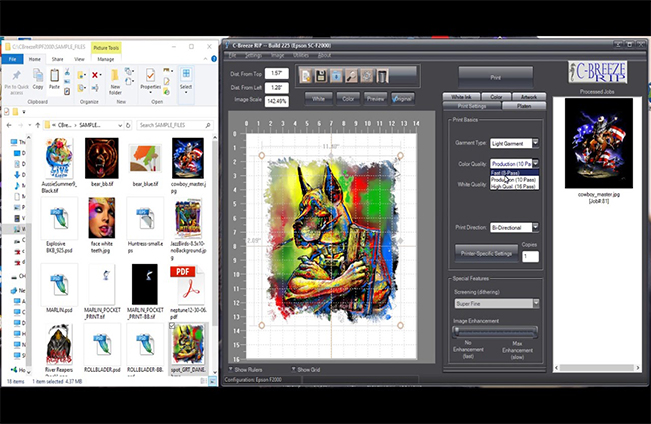Click the Move to icon in Organize group
Image resolution: width=651 pixels, height=424 pixels.
click(x=81, y=75)
